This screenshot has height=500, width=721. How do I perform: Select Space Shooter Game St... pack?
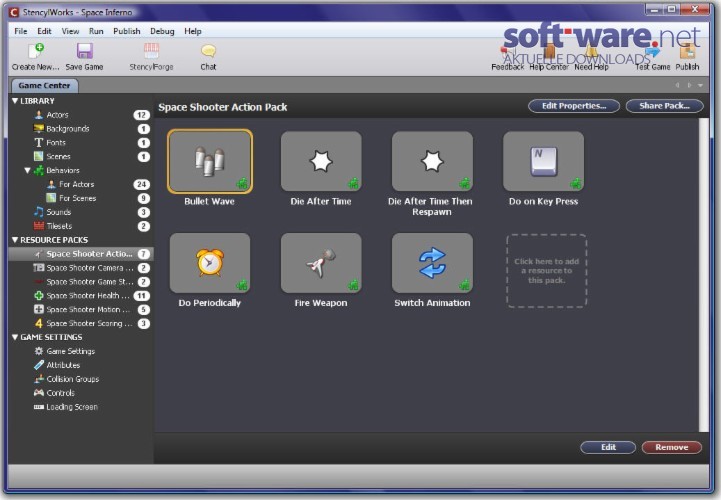click(x=81, y=282)
